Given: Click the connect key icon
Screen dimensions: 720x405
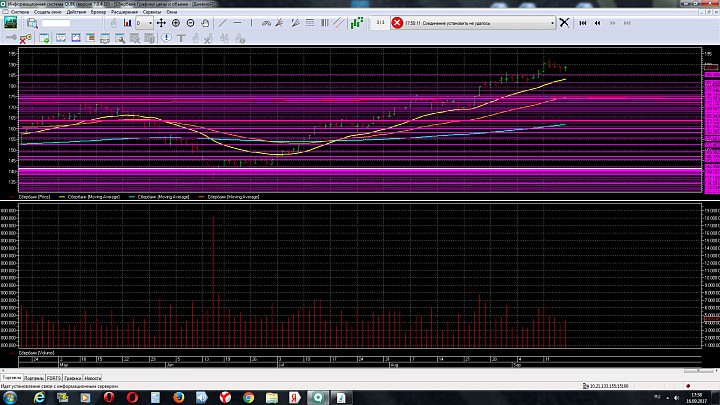Looking at the screenshot, I should 11,38.
